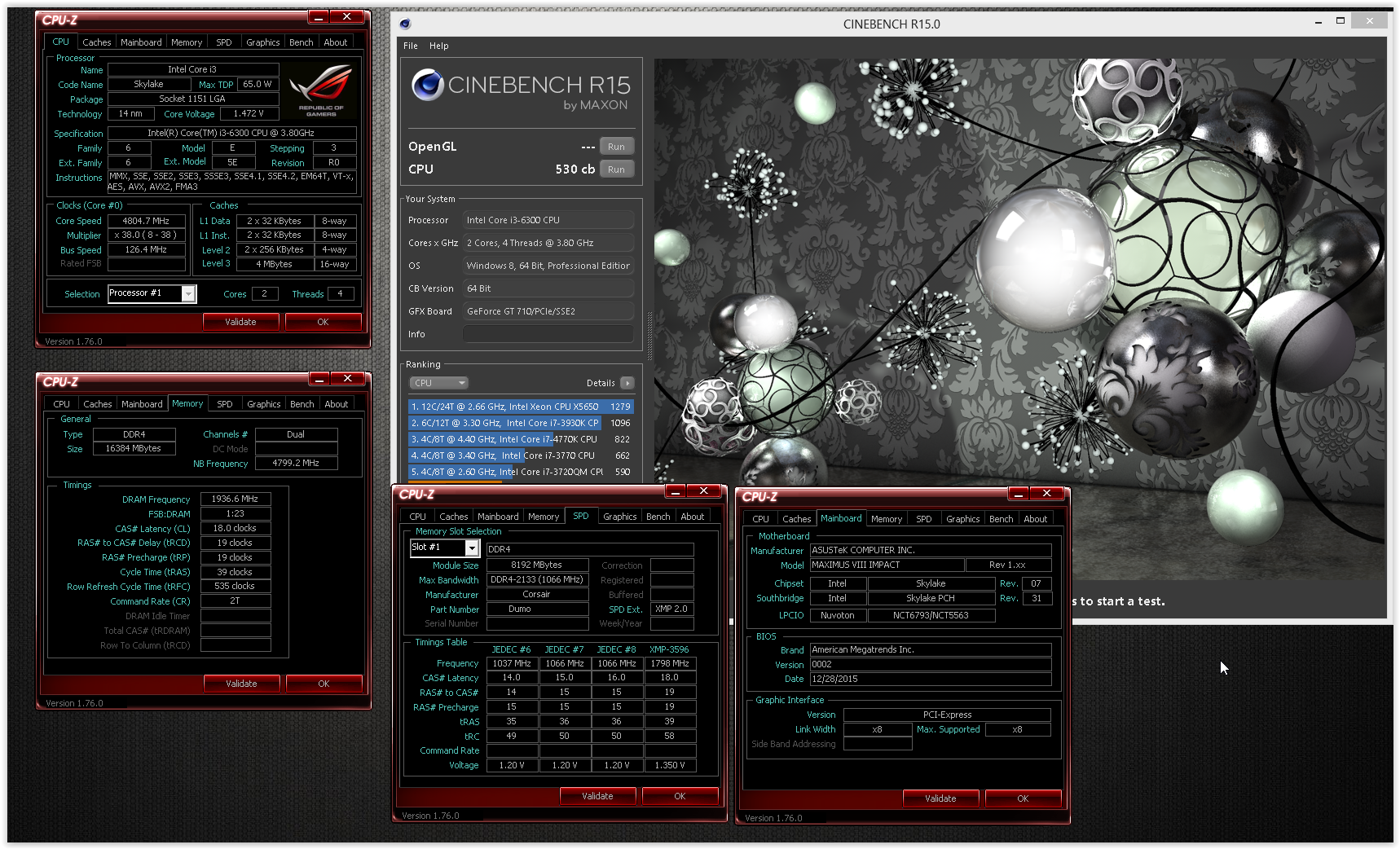This screenshot has height=849, width=1400.
Task: Click the BIOS date 12/28/2015
Action: (x=930, y=679)
